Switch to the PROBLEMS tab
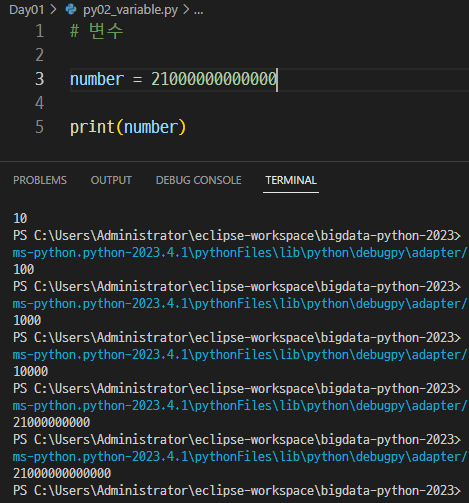 [40, 180]
